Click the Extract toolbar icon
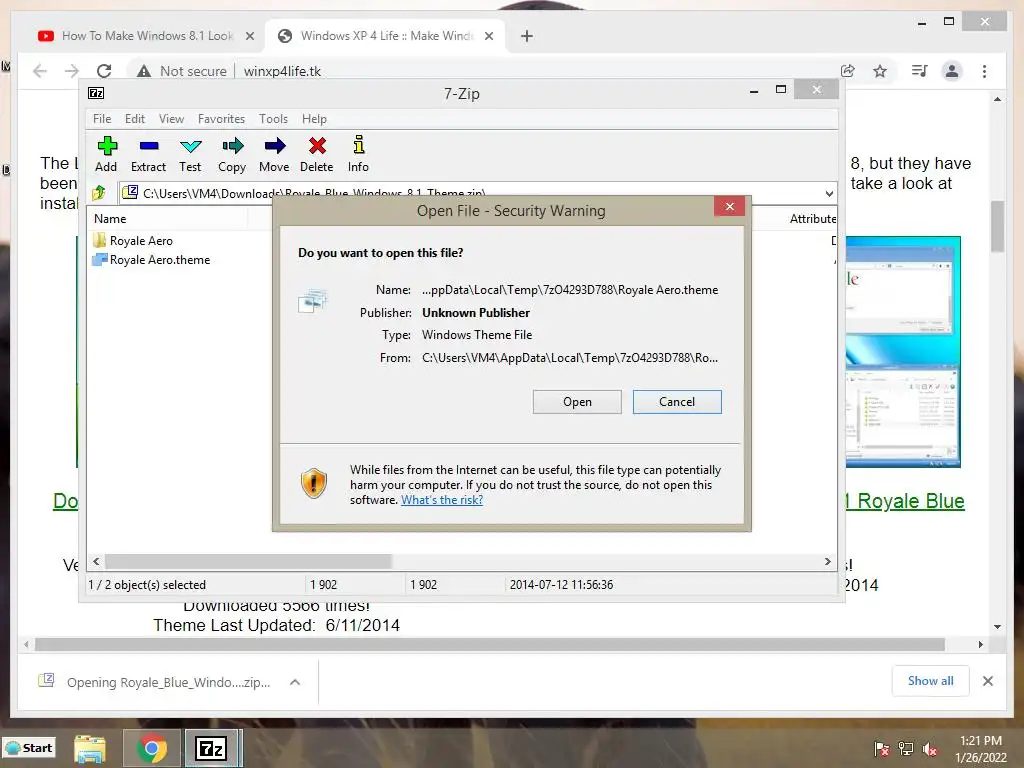Screen dimensions: 1024x768 [148, 154]
